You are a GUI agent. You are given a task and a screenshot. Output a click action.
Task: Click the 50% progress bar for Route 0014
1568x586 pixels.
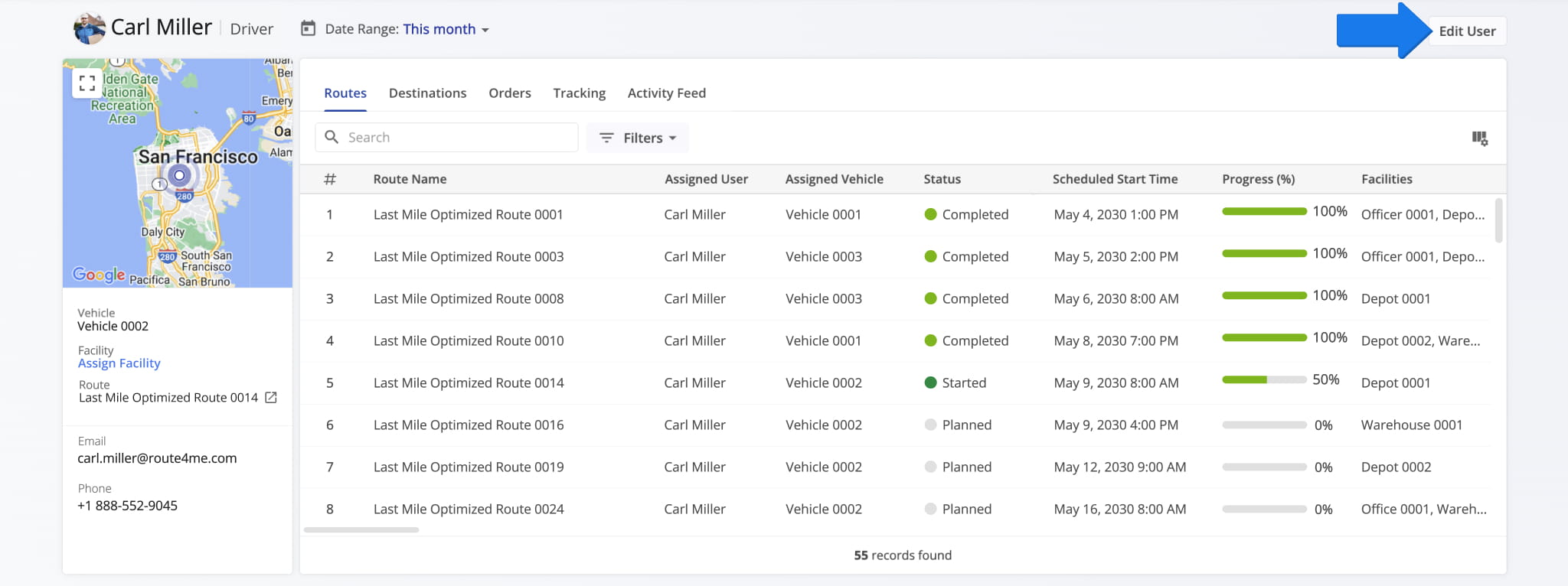point(1264,380)
